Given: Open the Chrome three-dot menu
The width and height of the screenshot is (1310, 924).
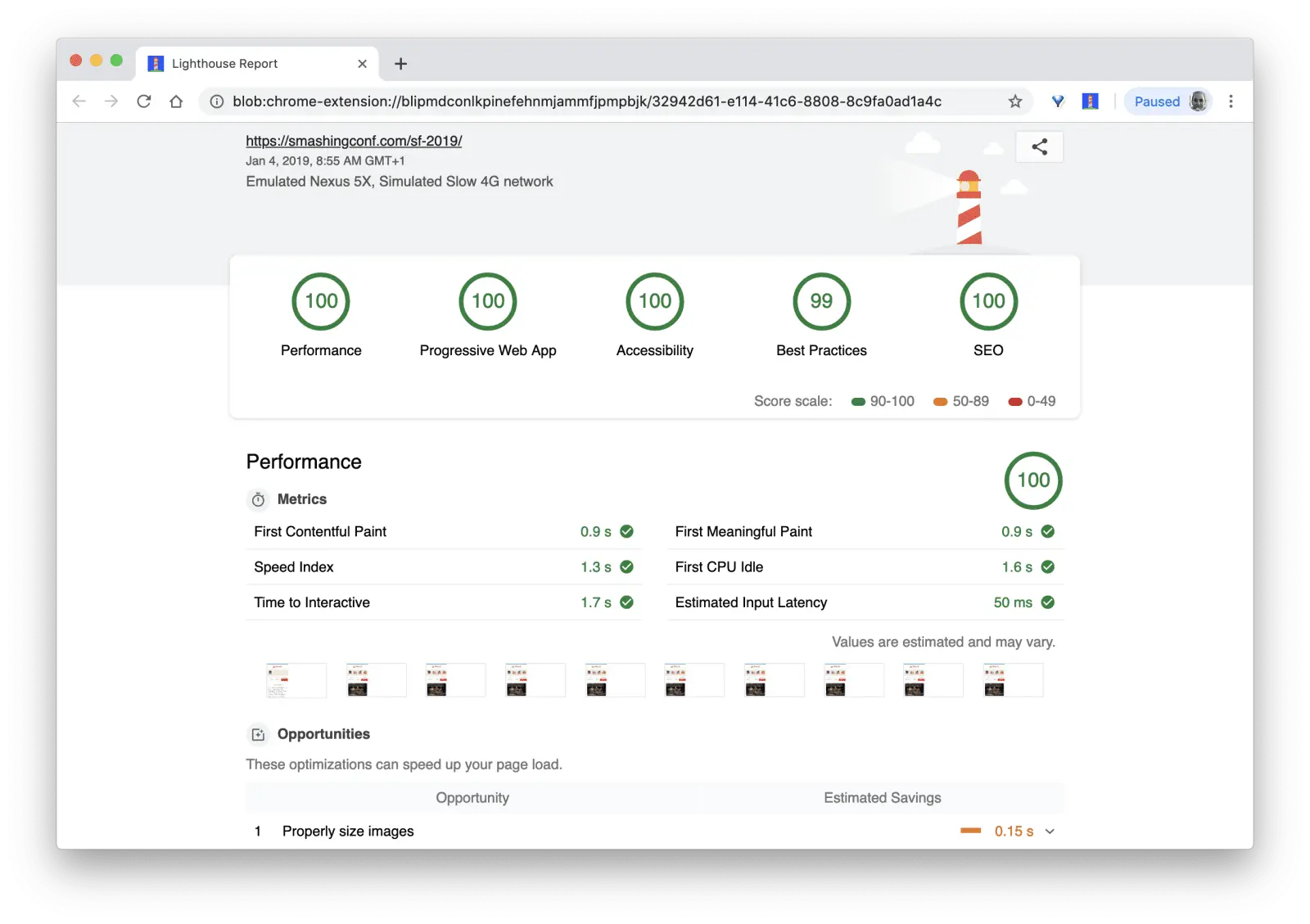Looking at the screenshot, I should click(1231, 101).
